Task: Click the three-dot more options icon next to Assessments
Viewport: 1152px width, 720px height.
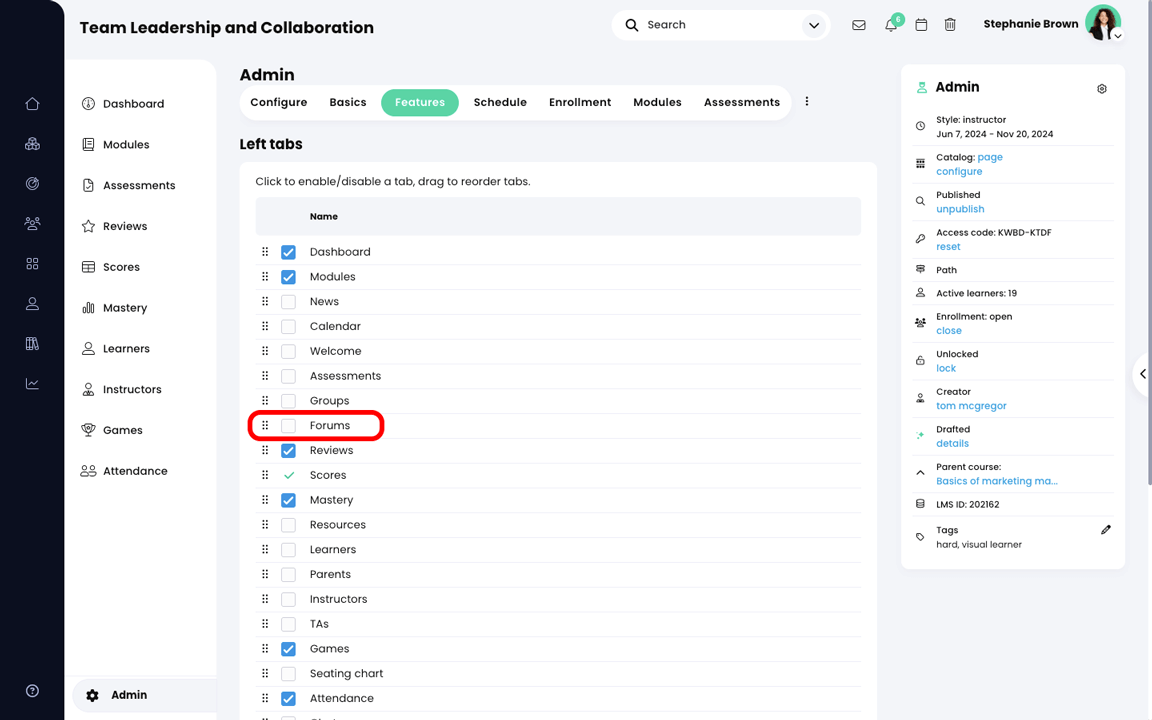Action: (807, 101)
